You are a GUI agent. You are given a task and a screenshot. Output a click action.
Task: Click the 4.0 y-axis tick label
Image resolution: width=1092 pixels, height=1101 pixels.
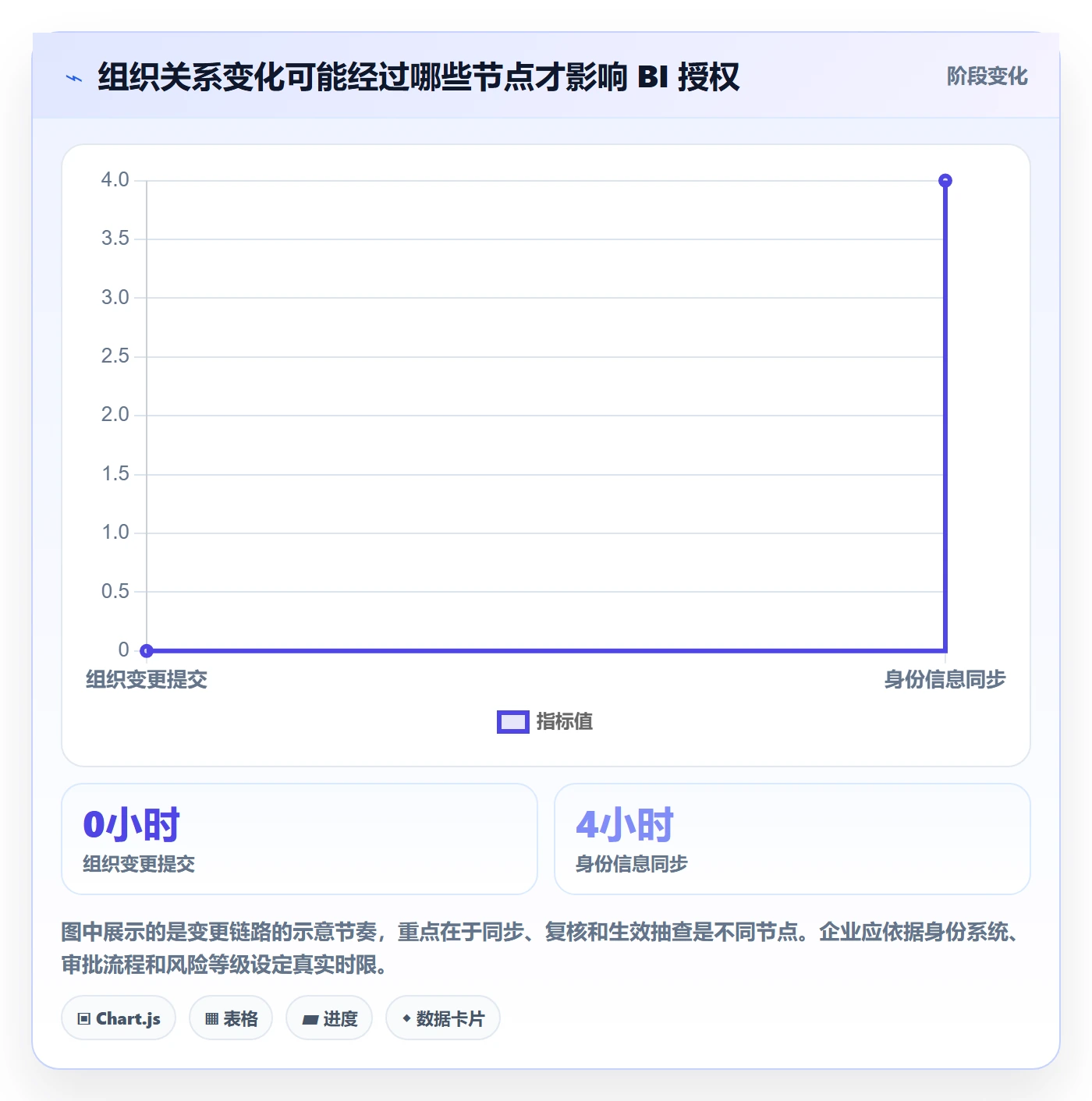[115, 180]
